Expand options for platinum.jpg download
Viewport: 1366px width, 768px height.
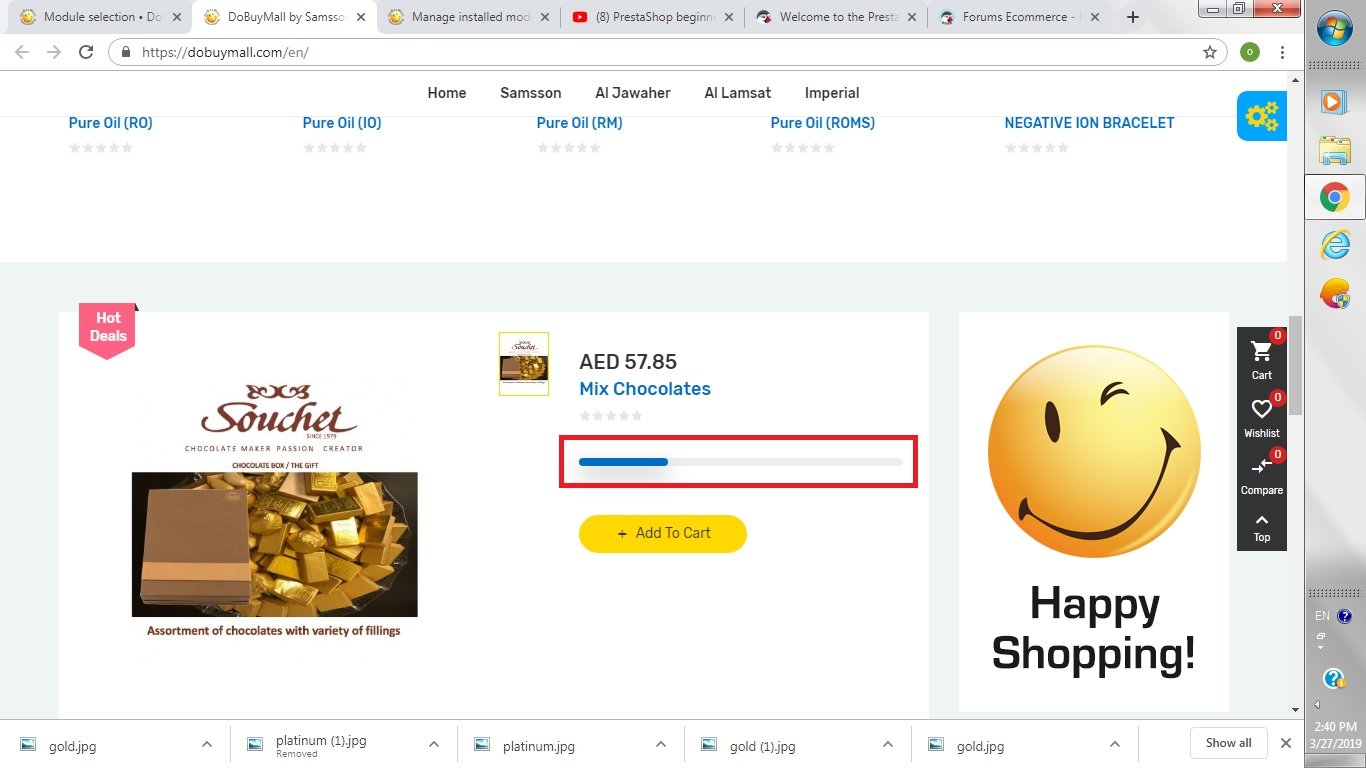coord(661,744)
